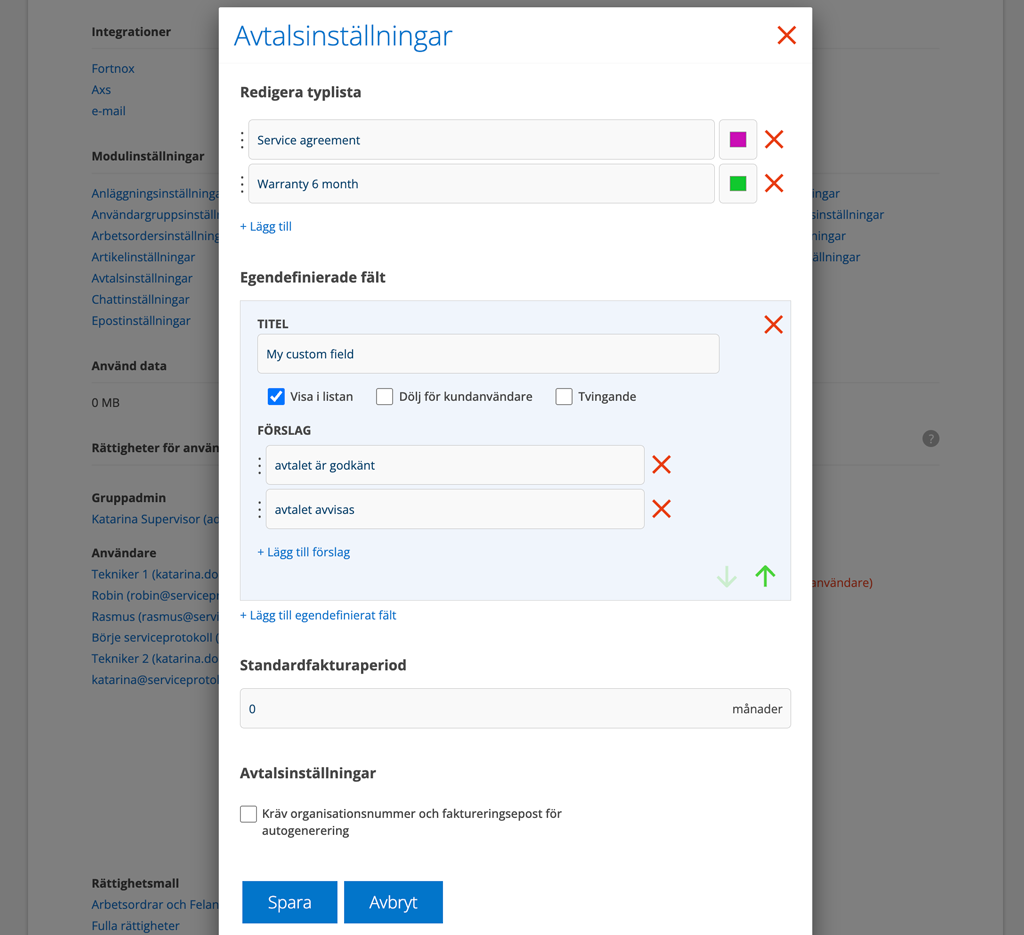Open Fulla rättigheter rights template

pos(135,926)
